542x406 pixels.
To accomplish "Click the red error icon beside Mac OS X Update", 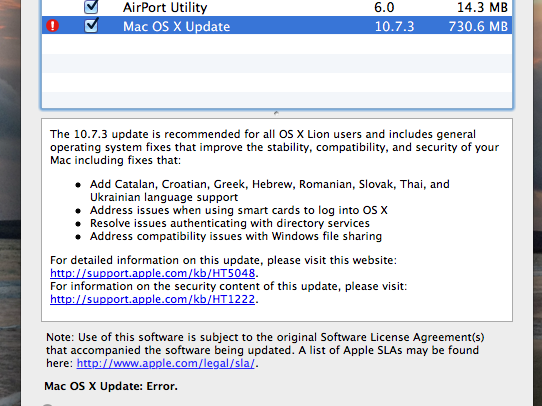I will pyautogui.click(x=53, y=26).
